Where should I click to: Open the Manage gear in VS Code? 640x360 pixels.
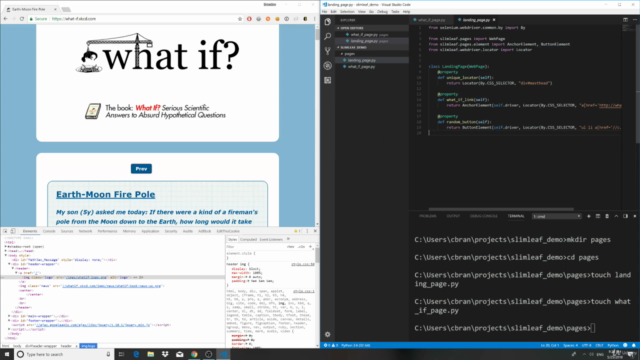click(327, 334)
